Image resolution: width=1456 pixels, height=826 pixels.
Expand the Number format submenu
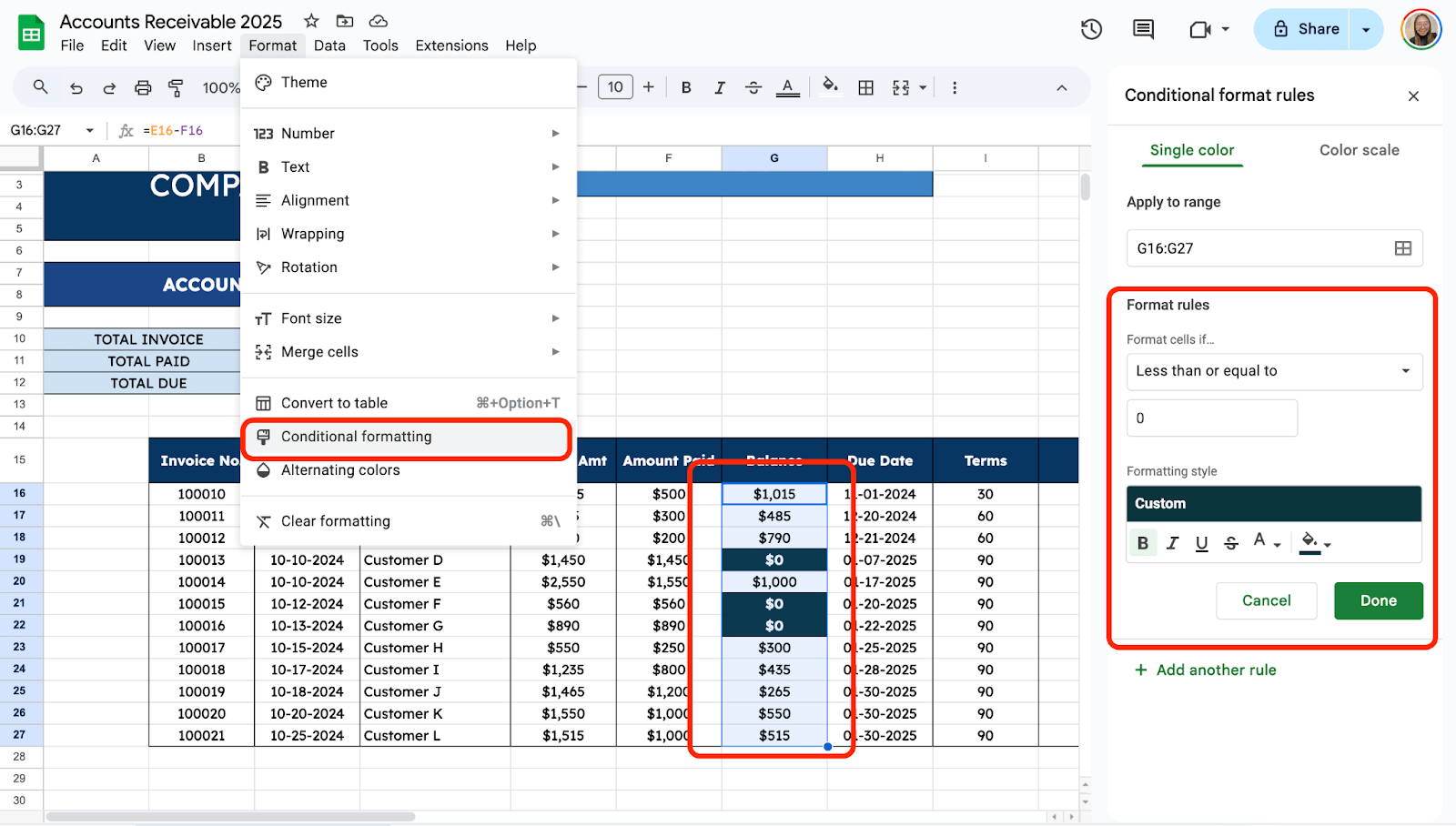tap(408, 134)
